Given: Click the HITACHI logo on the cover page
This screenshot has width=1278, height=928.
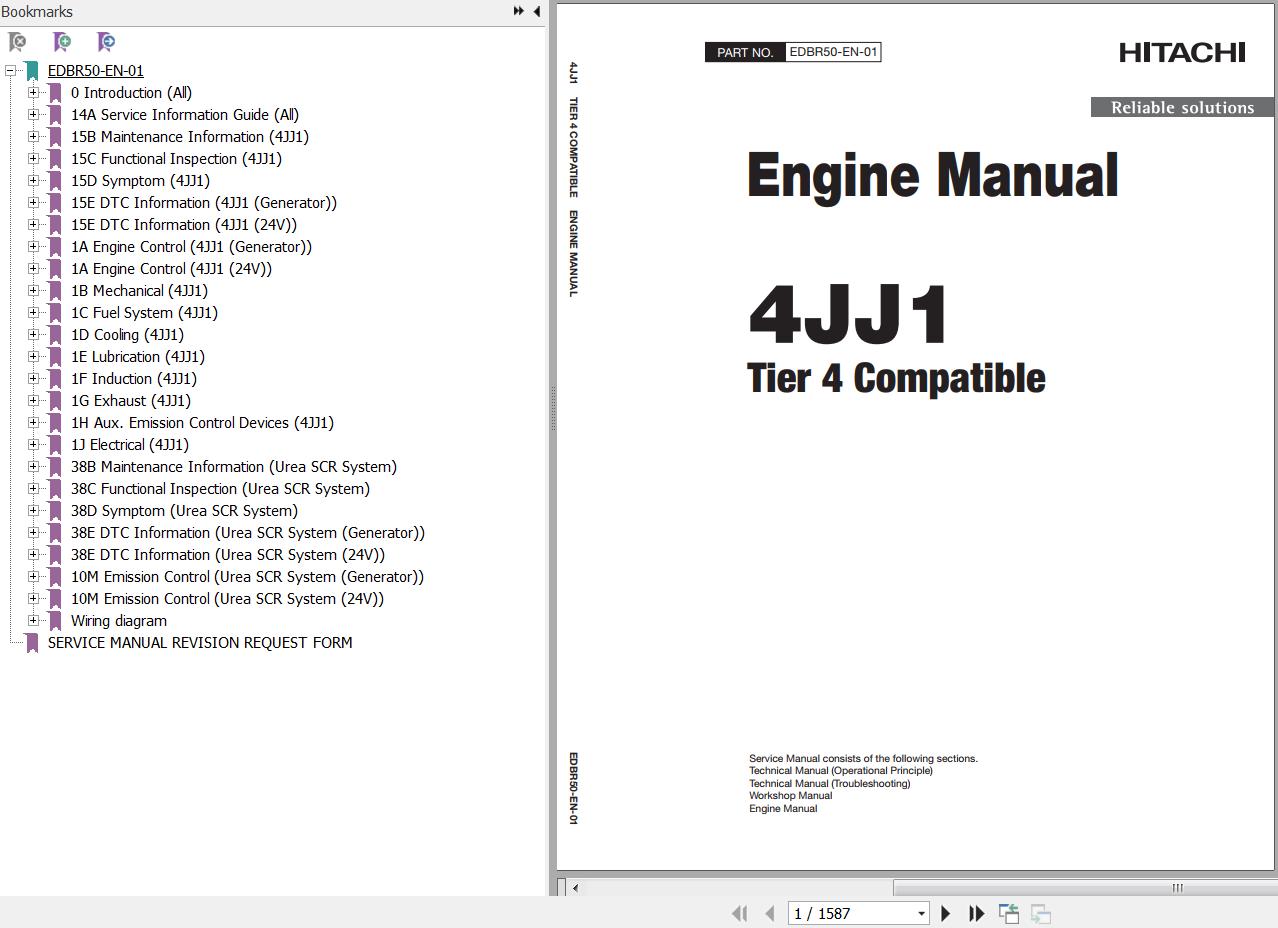Looking at the screenshot, I should pos(1182,52).
